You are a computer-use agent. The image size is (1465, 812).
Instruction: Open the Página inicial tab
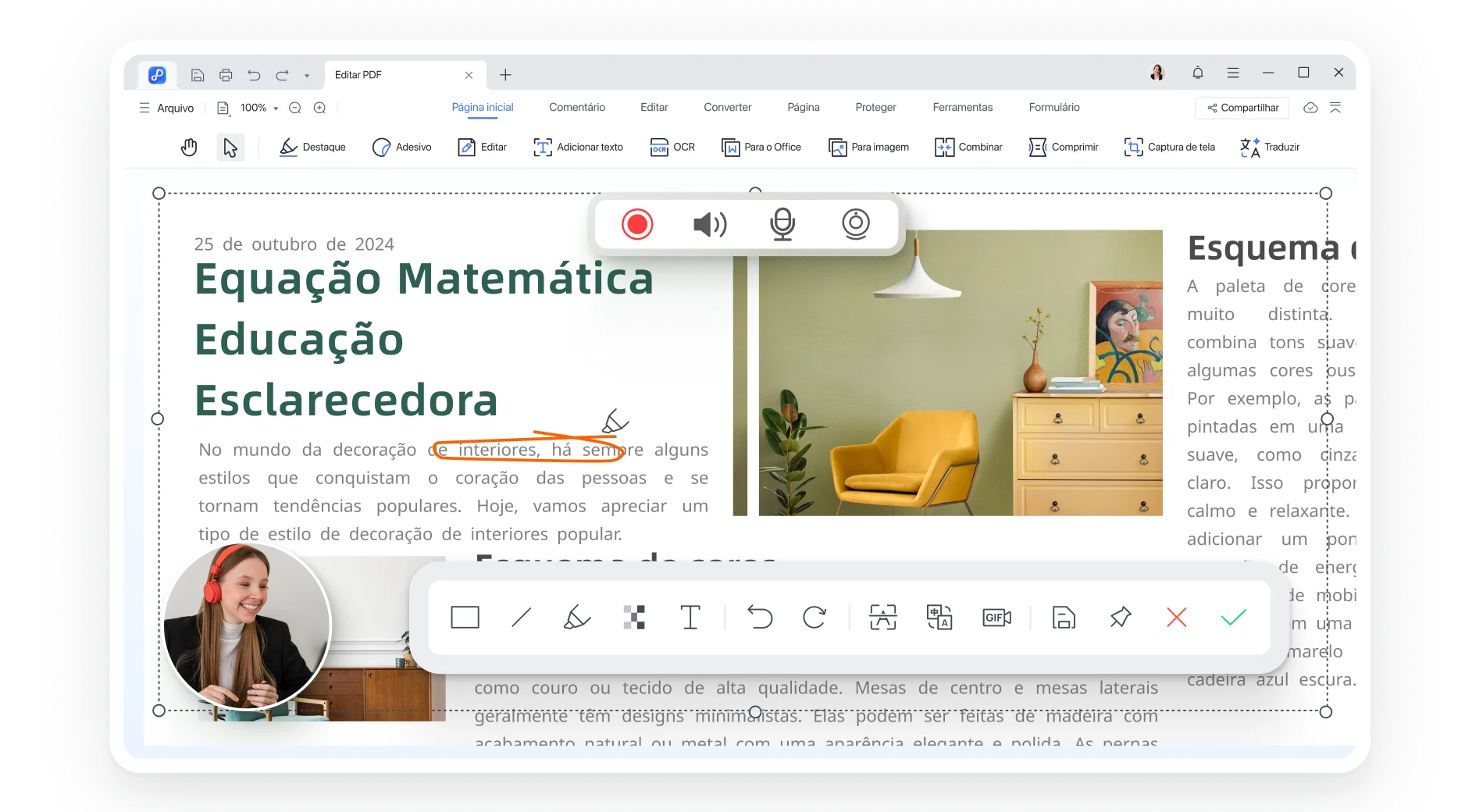click(x=483, y=107)
